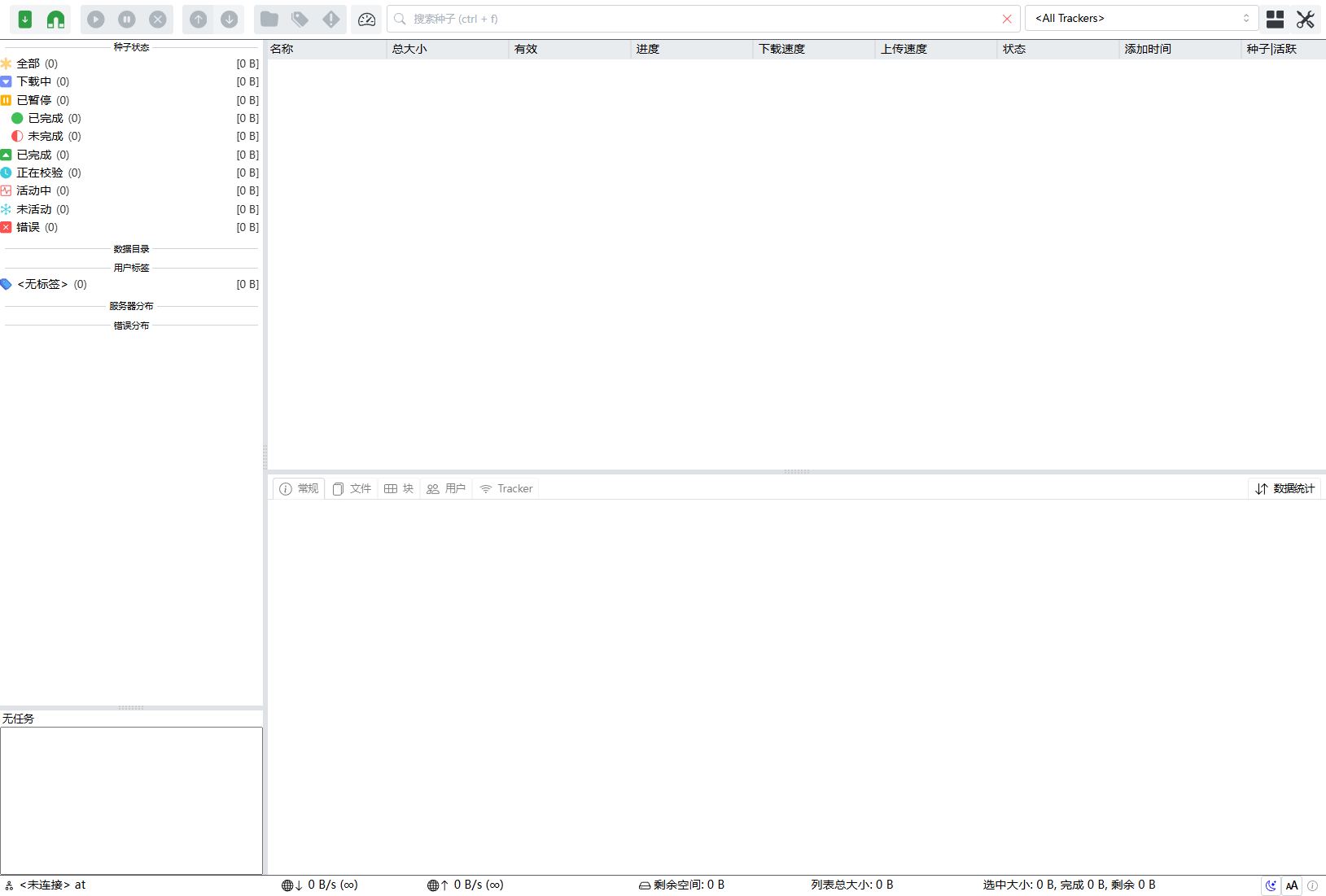The image size is (1326, 896).
Task: Expand the 数据目录 section header
Action: pos(131,249)
